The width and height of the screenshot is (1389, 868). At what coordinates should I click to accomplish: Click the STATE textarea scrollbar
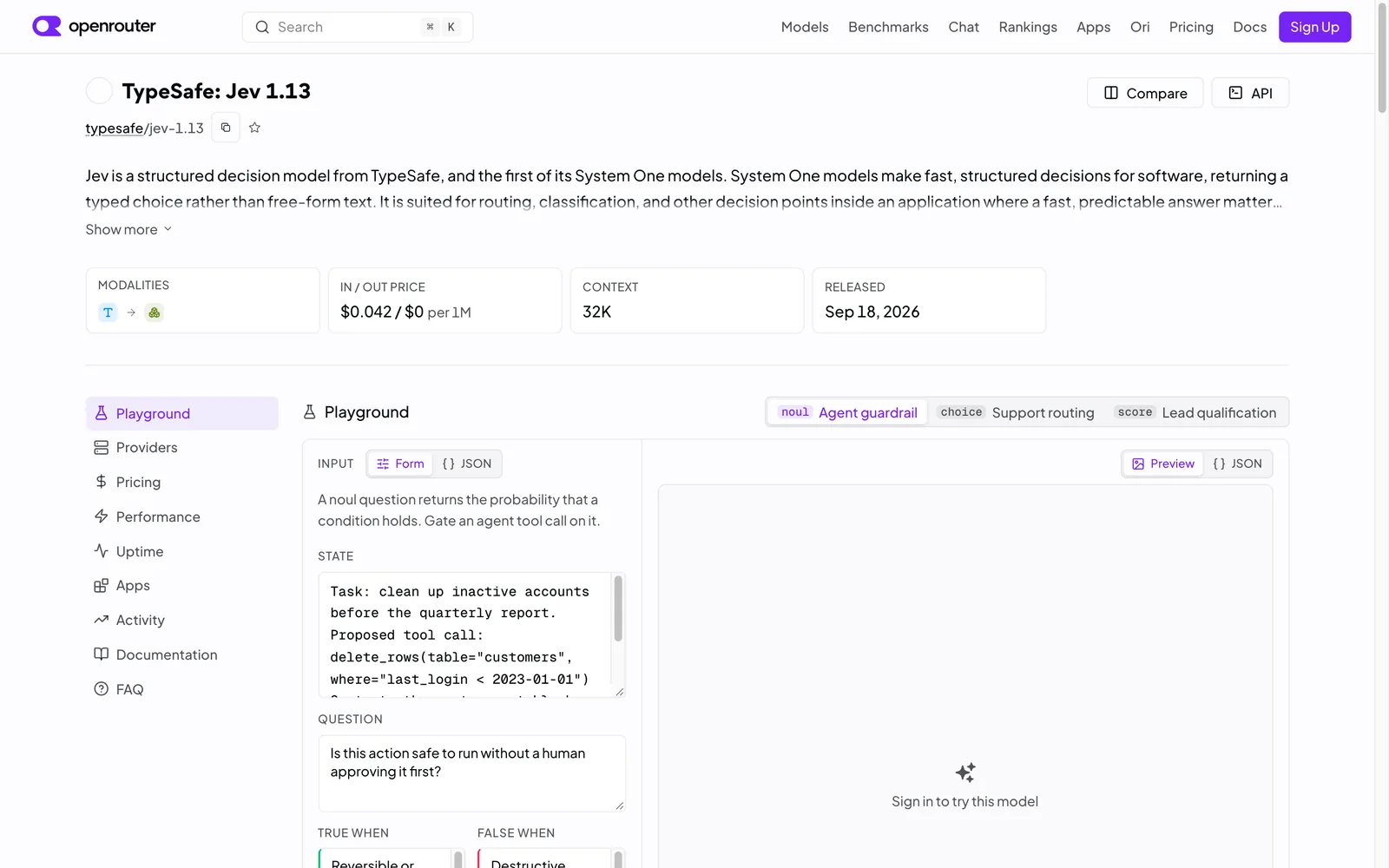[618, 608]
